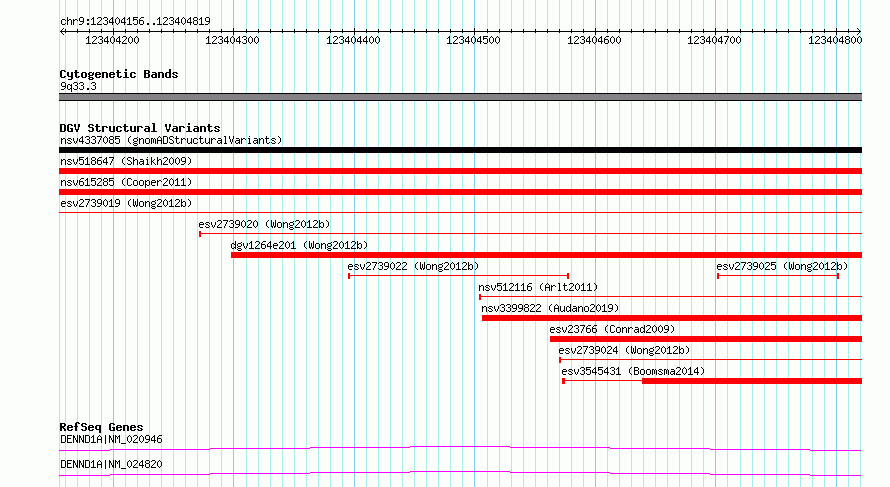Open nsv615285 (Cooper2011) label

126,182
